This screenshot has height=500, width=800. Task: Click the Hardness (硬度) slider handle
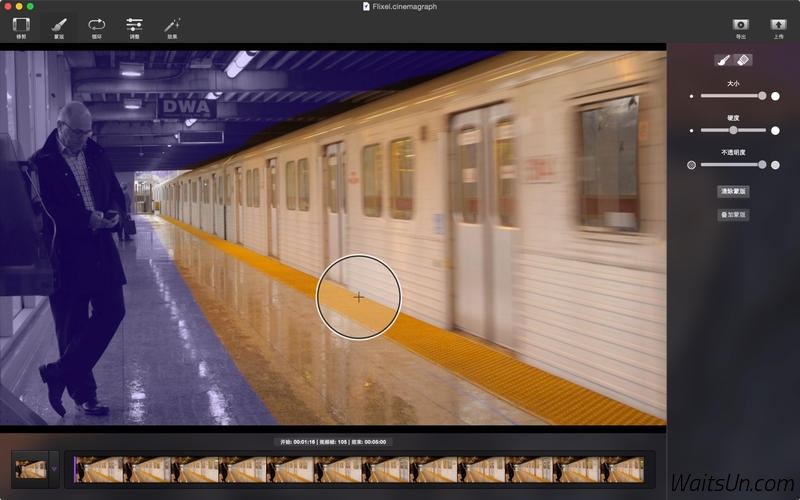[733, 131]
